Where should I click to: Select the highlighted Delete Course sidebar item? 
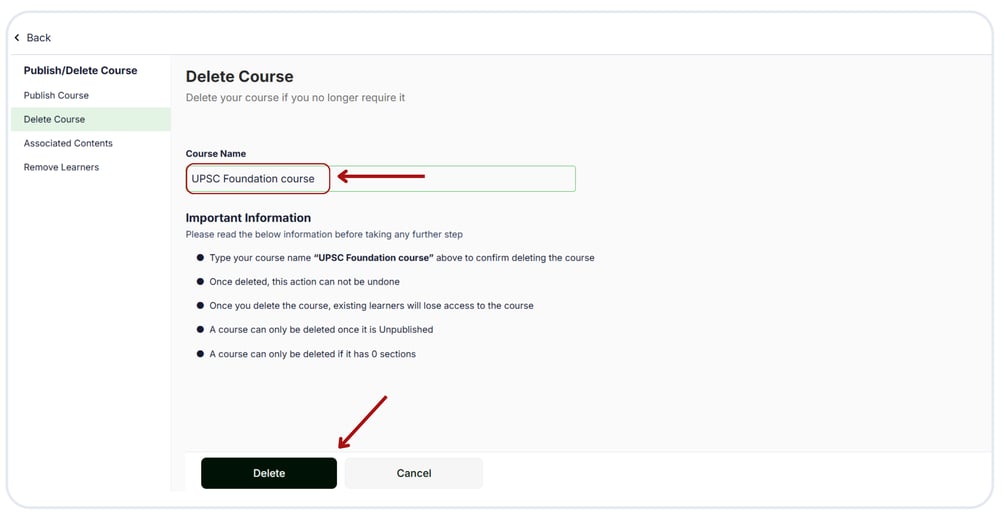tap(90, 119)
